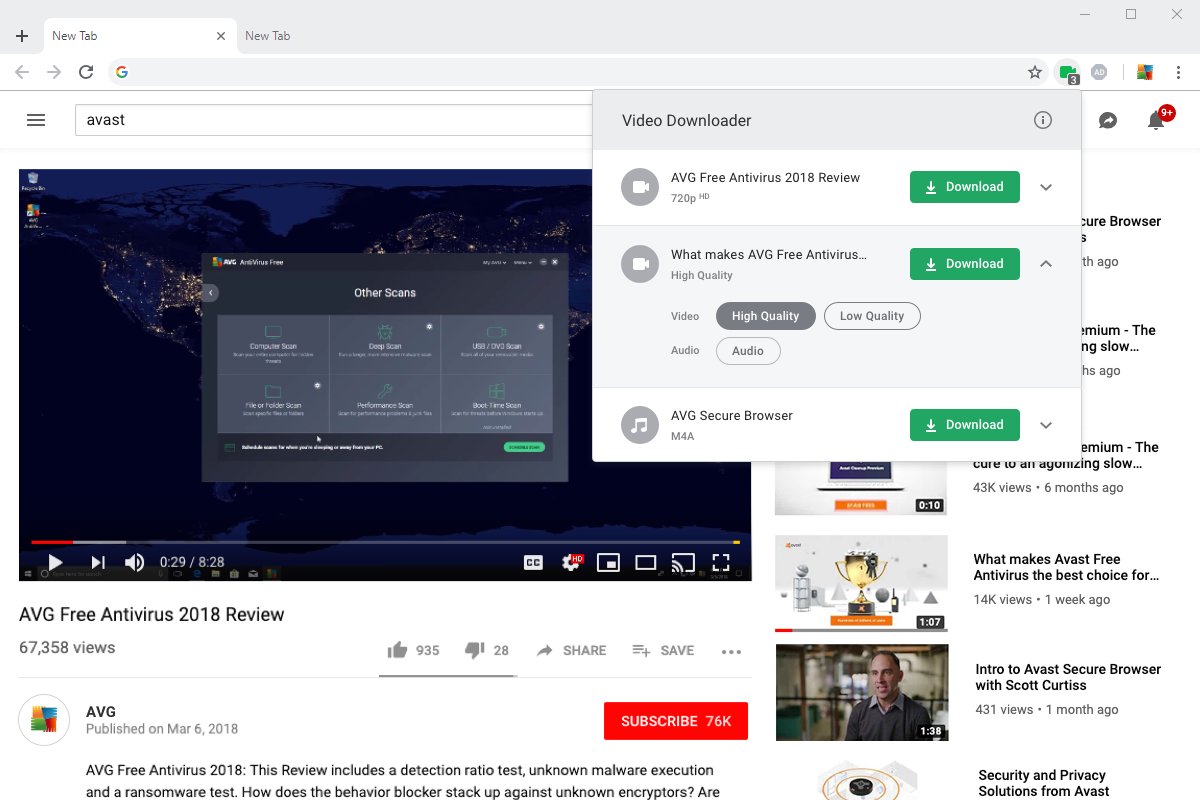Choose the Audio option in the downloader
1200x800 pixels.
point(747,350)
